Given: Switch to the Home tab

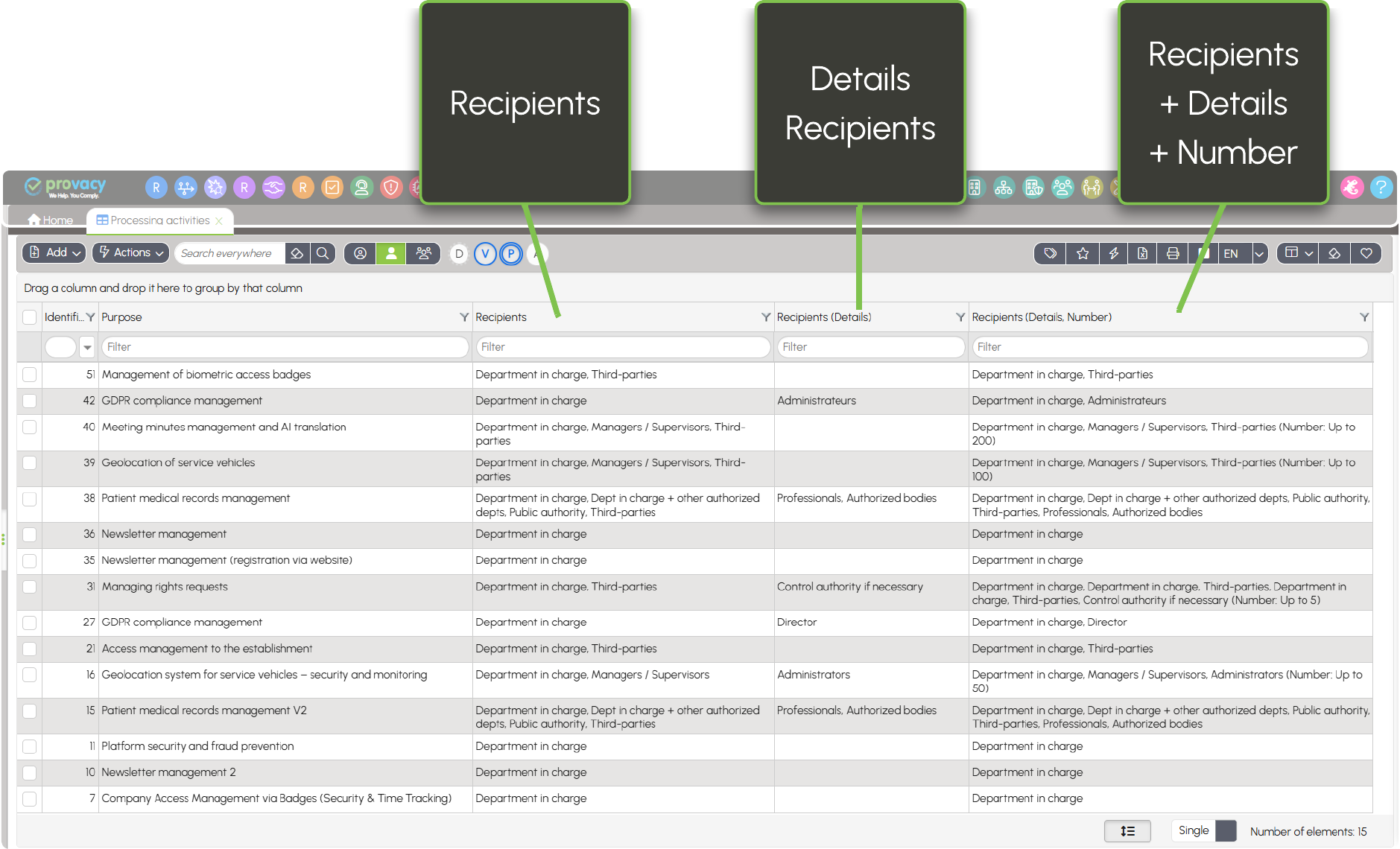Looking at the screenshot, I should [x=51, y=220].
